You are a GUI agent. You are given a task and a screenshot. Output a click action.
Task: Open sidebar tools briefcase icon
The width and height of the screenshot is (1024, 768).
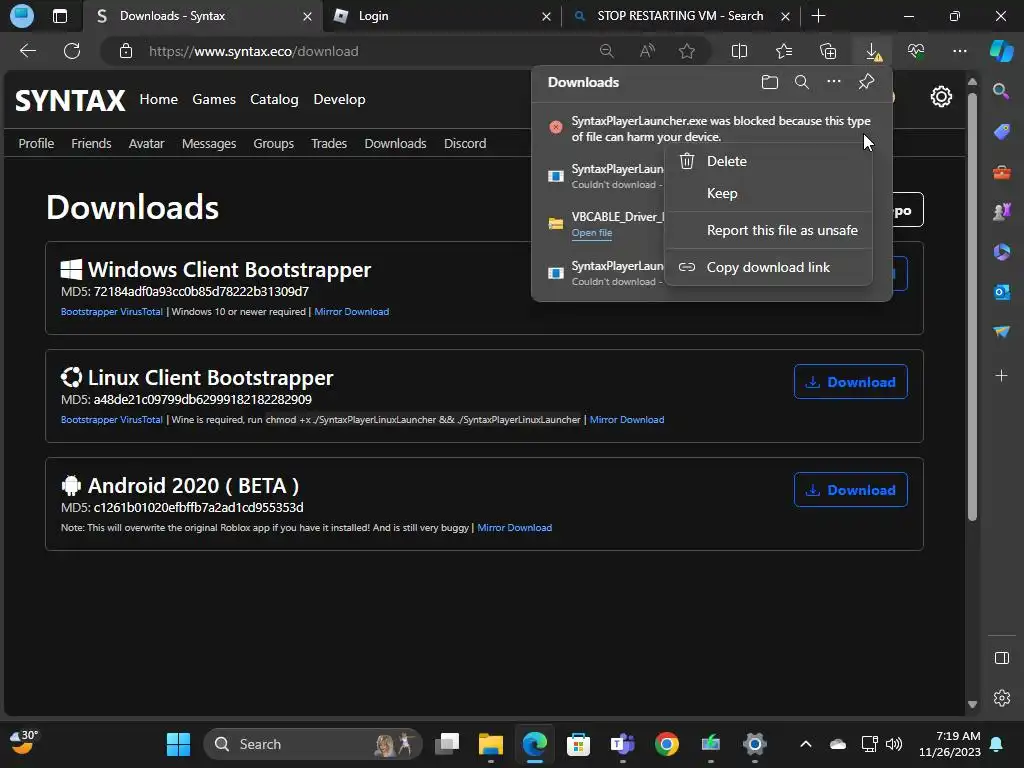point(1001,172)
